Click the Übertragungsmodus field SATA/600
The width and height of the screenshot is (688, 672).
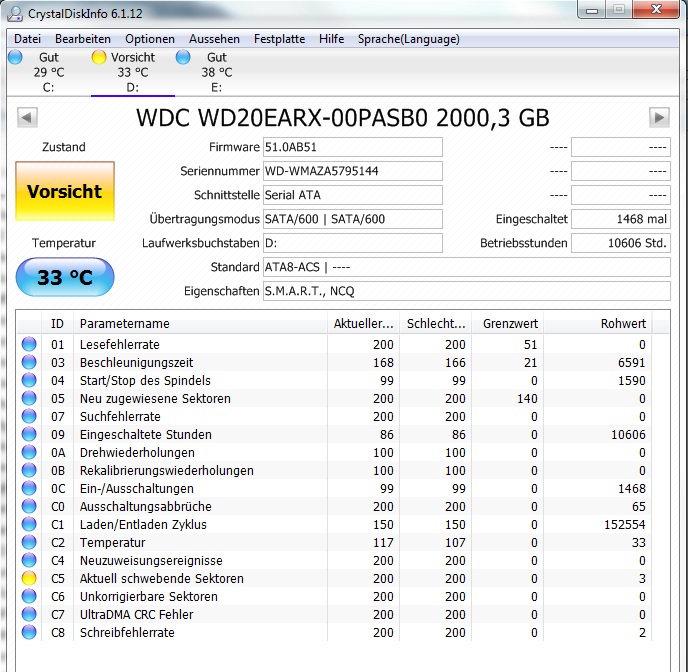click(x=353, y=219)
